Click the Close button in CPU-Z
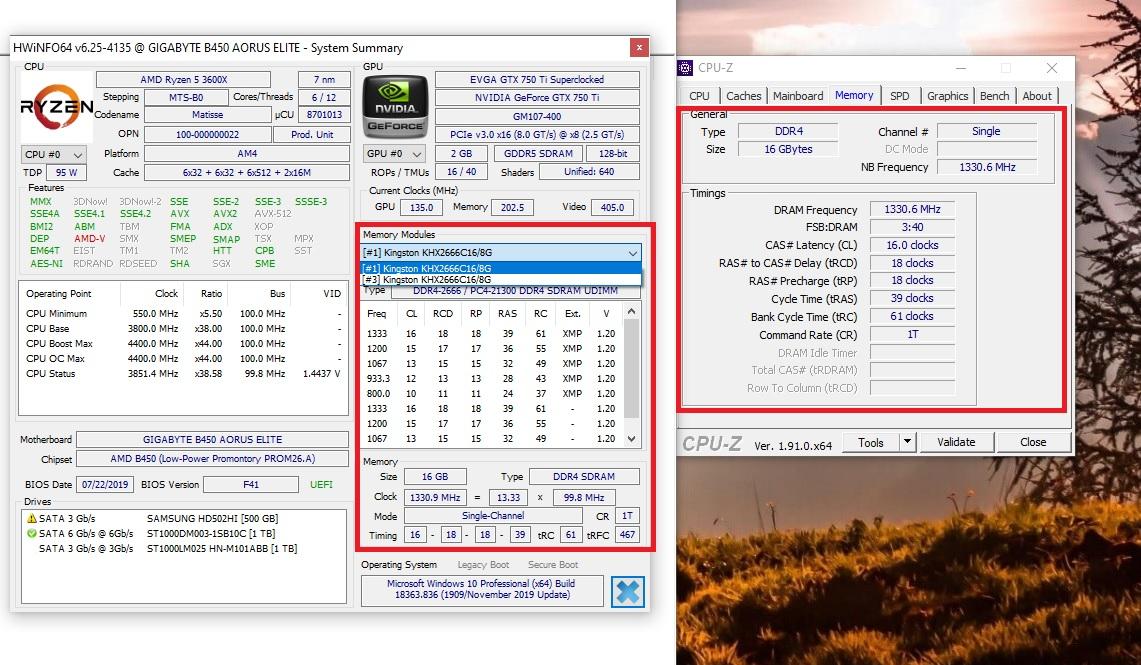Viewport: 1141px width, 665px height. [1033, 442]
